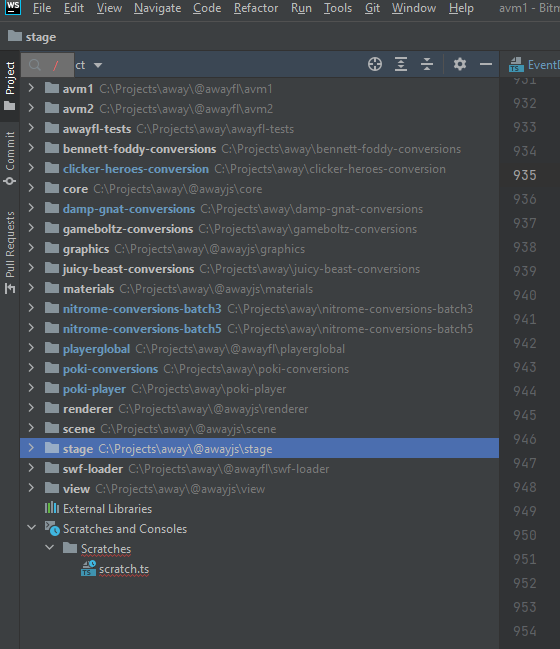Screen dimensions: 560x649
Task: Click the stage breadcrumb in navigation bar
Action: coord(32,37)
